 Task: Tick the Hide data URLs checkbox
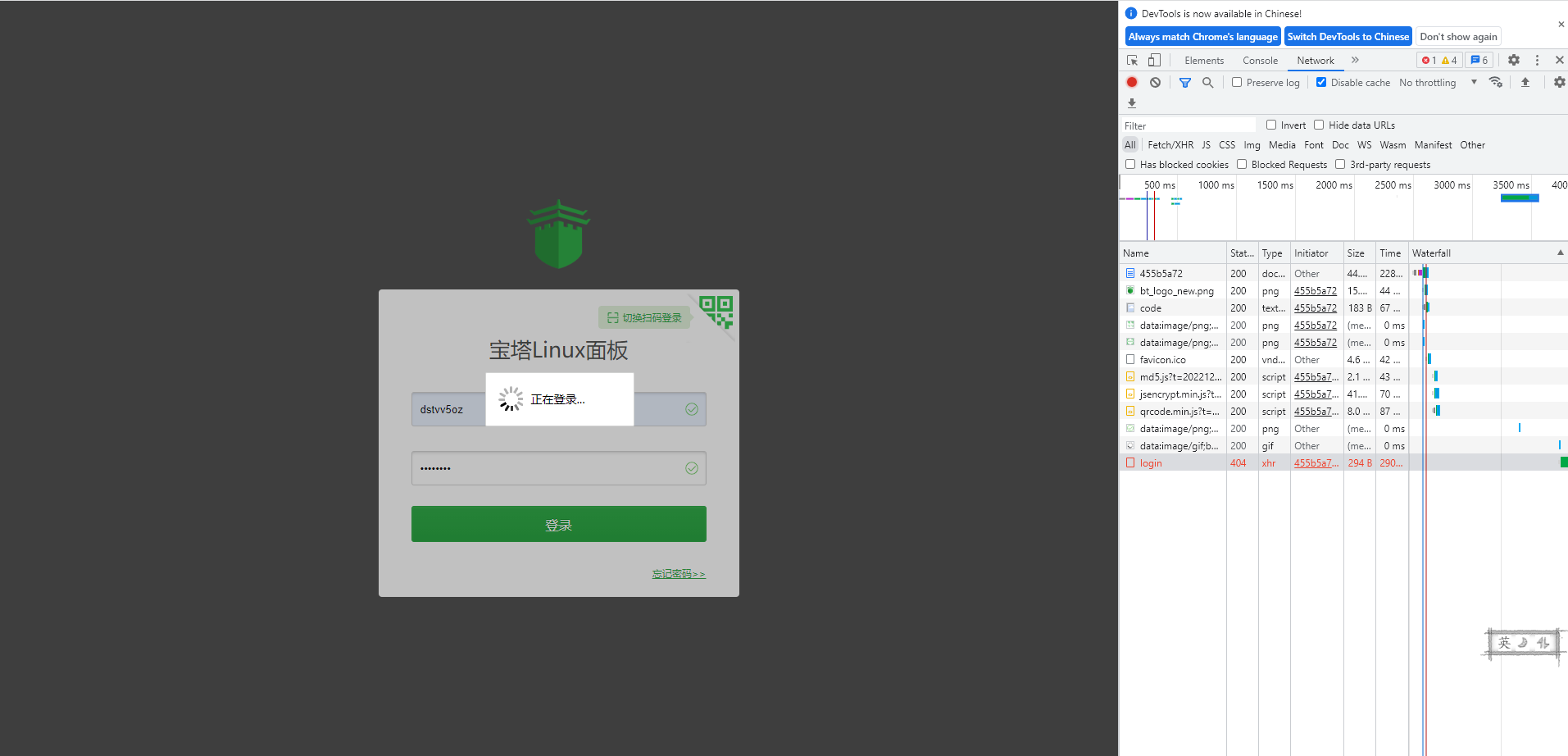[1319, 125]
